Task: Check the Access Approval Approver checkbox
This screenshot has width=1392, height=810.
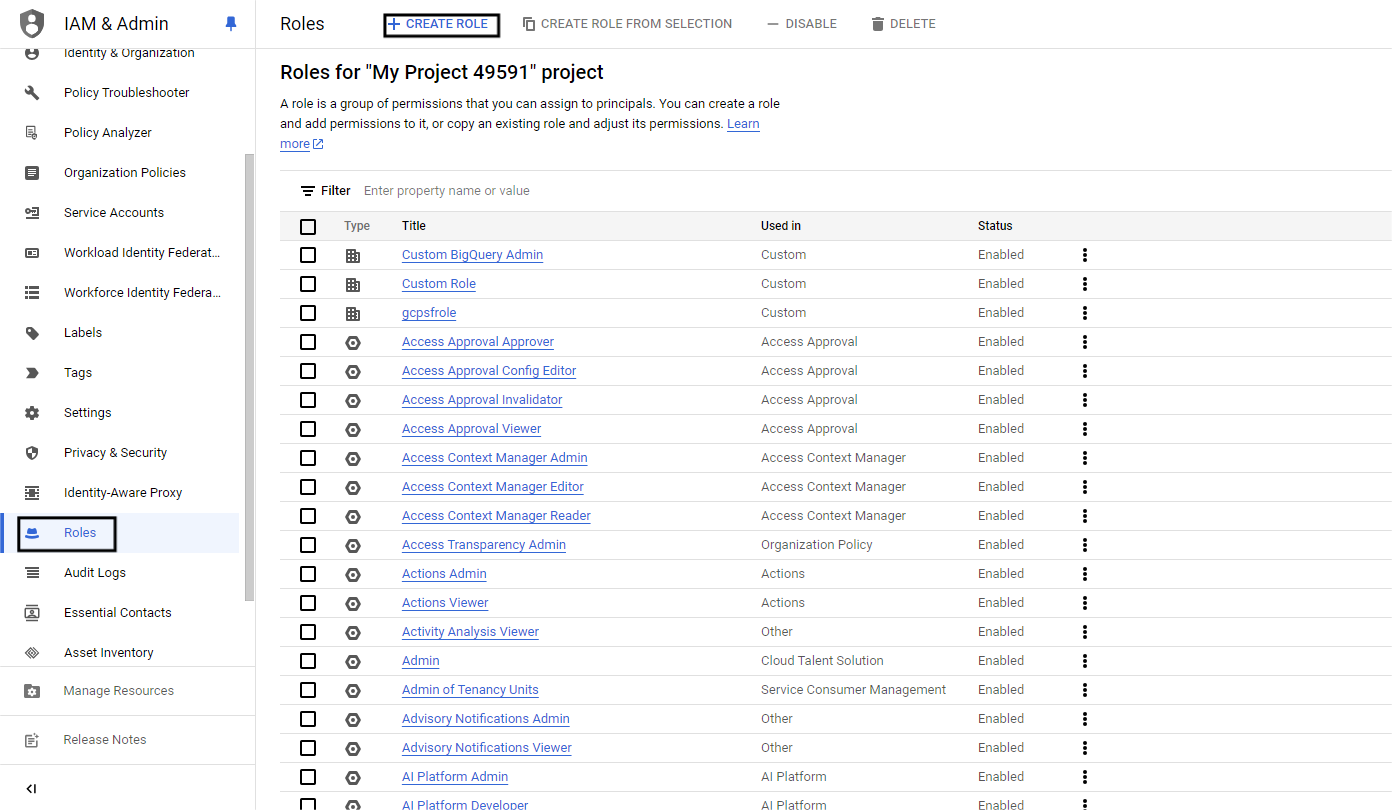Action: (308, 342)
